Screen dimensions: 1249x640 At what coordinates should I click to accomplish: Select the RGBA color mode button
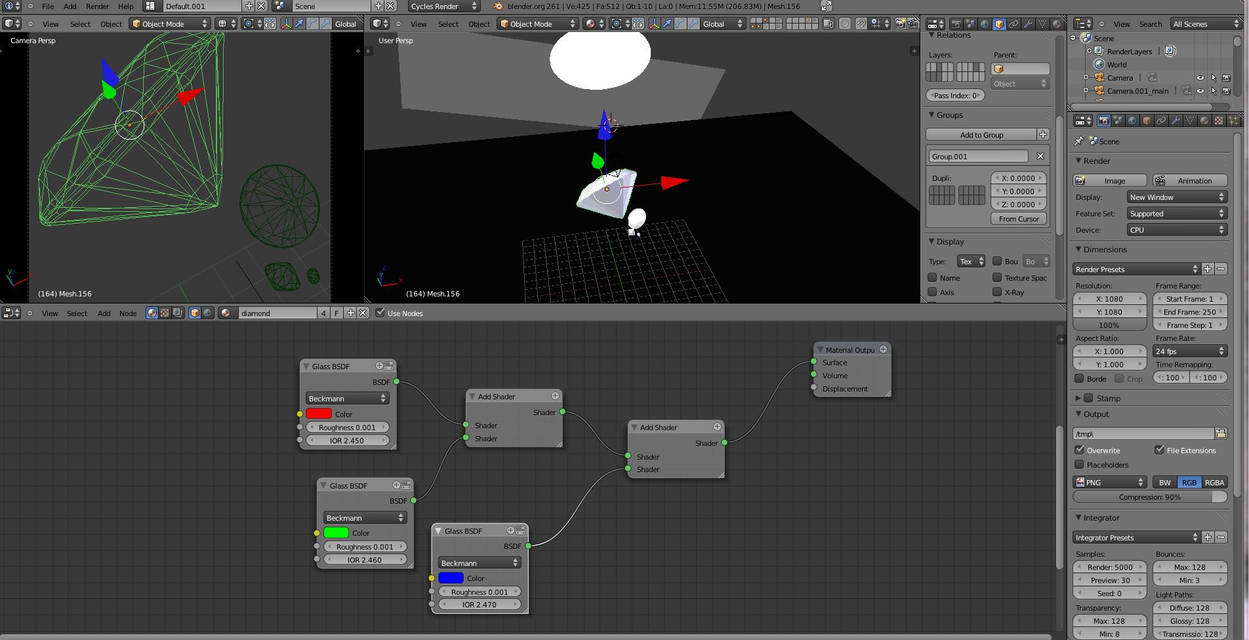point(1214,482)
